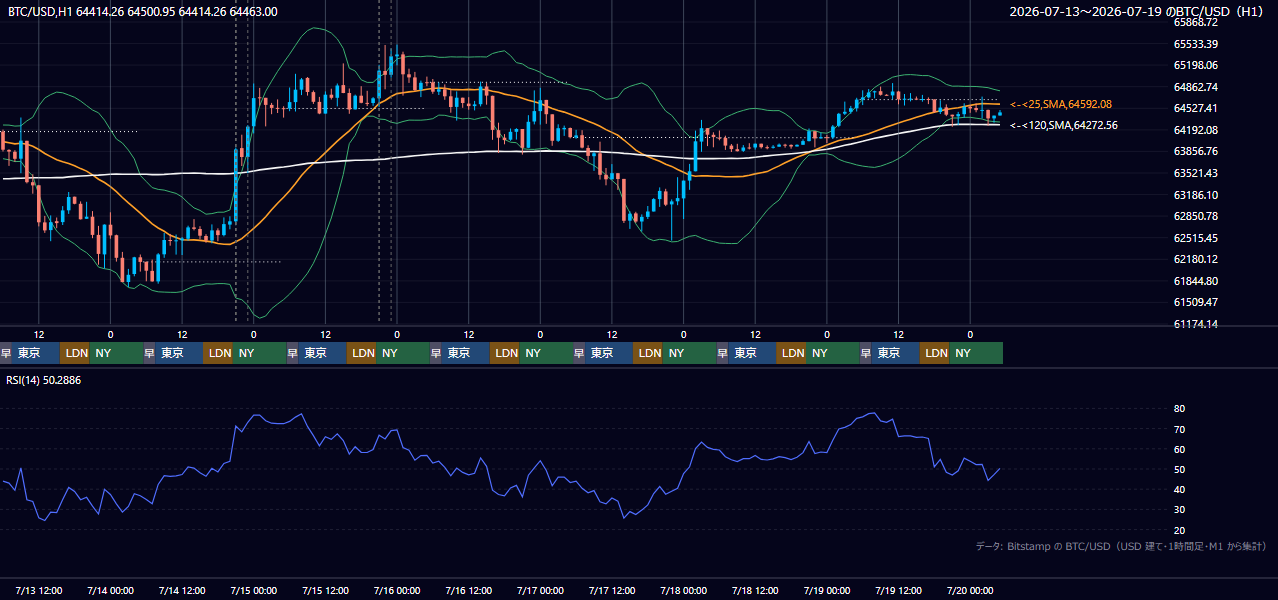
Task: Select the 7/17 00:00 date label
Action: click(540, 590)
